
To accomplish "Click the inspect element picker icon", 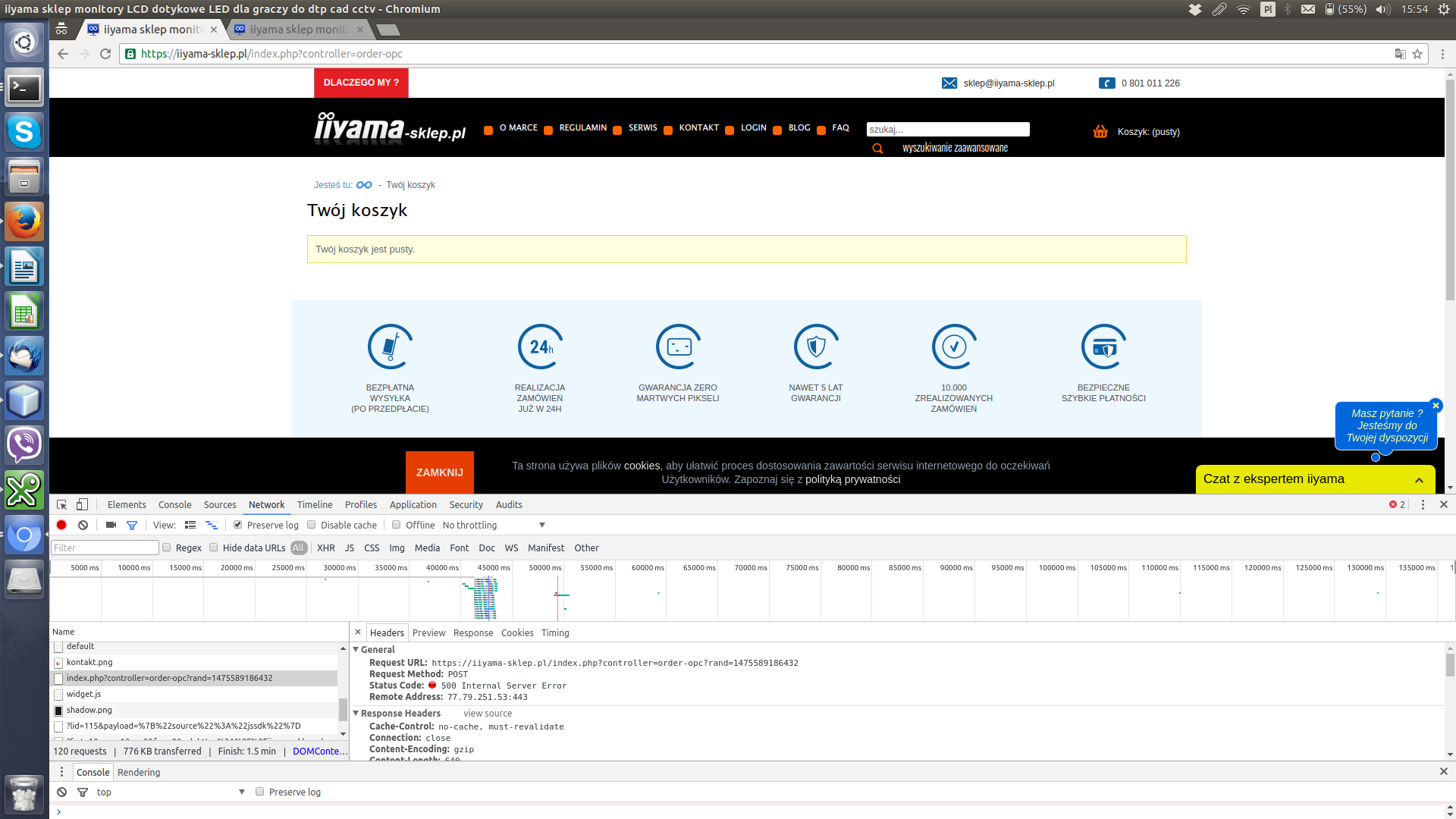I will click(x=62, y=504).
